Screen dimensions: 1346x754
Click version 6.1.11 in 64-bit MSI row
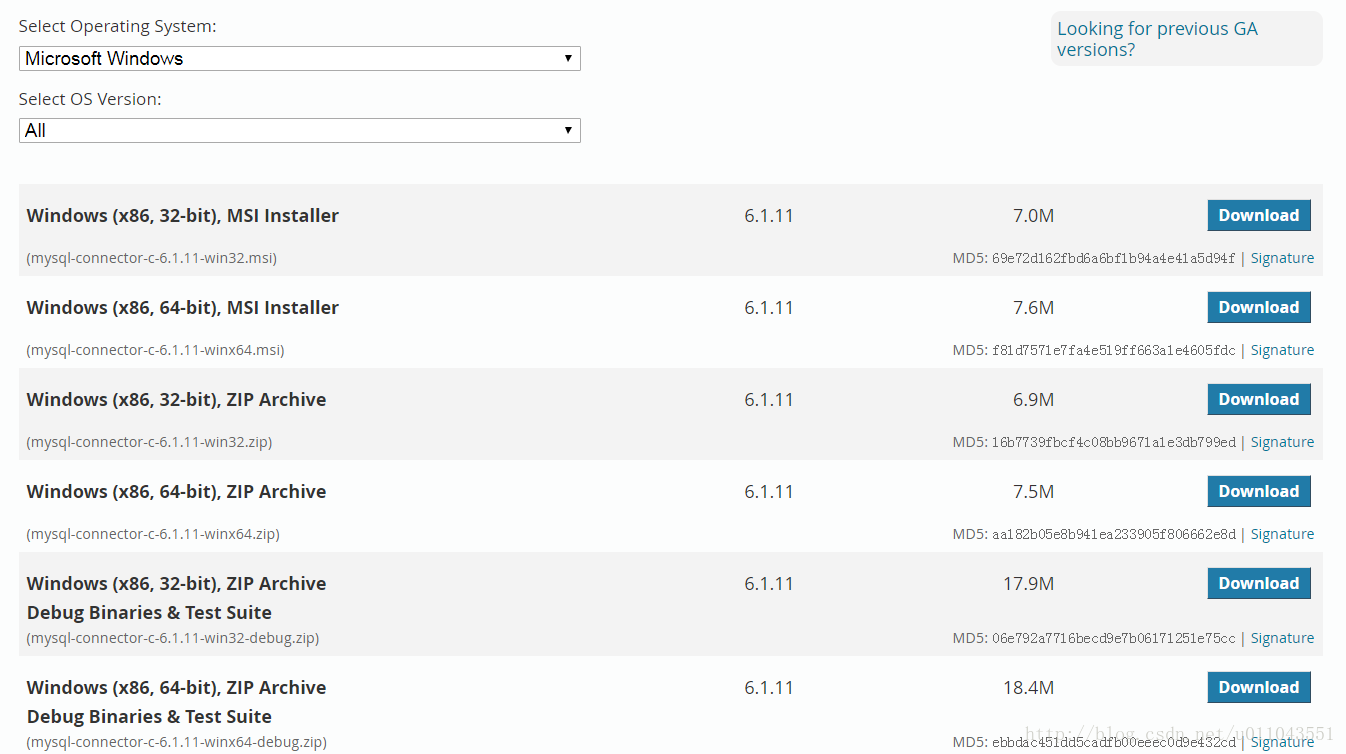(769, 307)
